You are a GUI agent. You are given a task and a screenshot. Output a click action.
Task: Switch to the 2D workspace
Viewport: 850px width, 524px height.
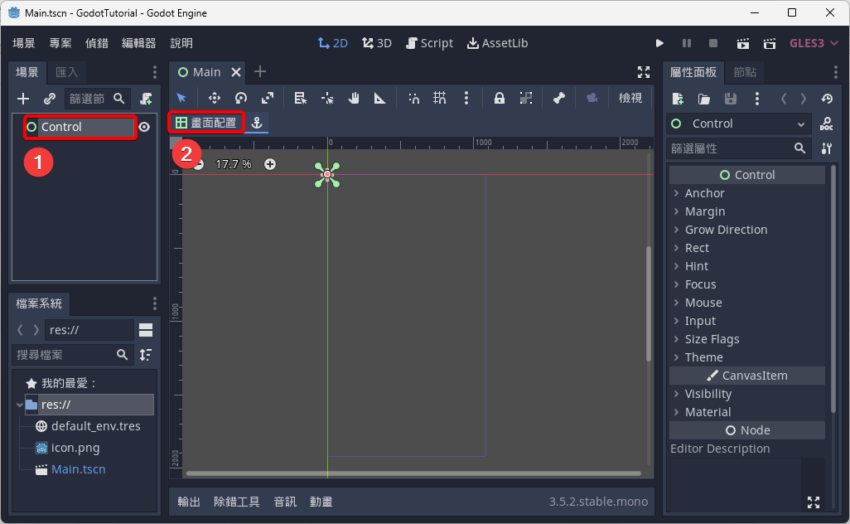click(333, 43)
